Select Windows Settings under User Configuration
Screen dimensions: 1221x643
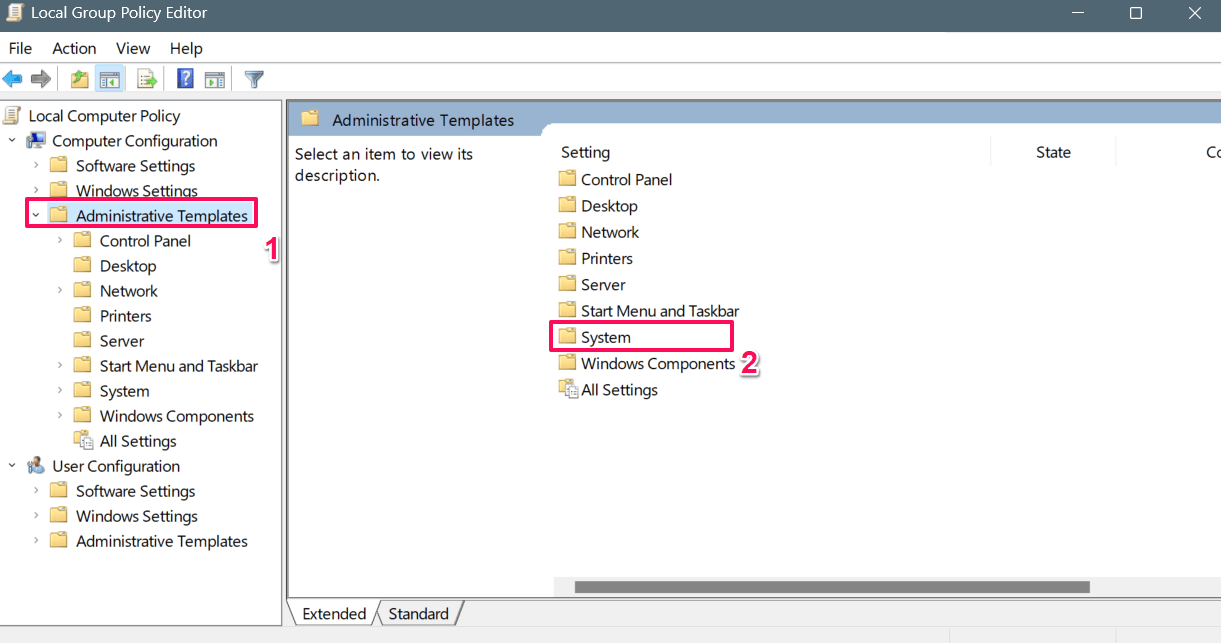click(x=137, y=515)
